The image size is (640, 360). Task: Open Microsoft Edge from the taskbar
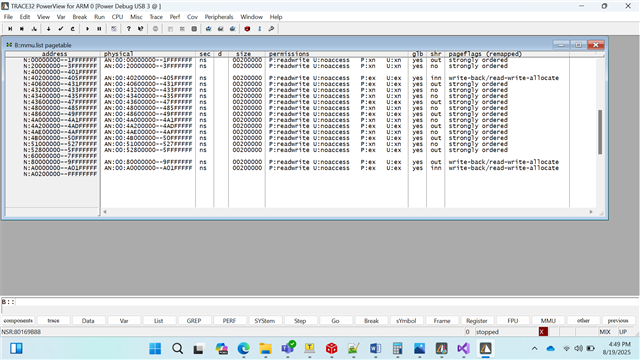click(x=244, y=349)
